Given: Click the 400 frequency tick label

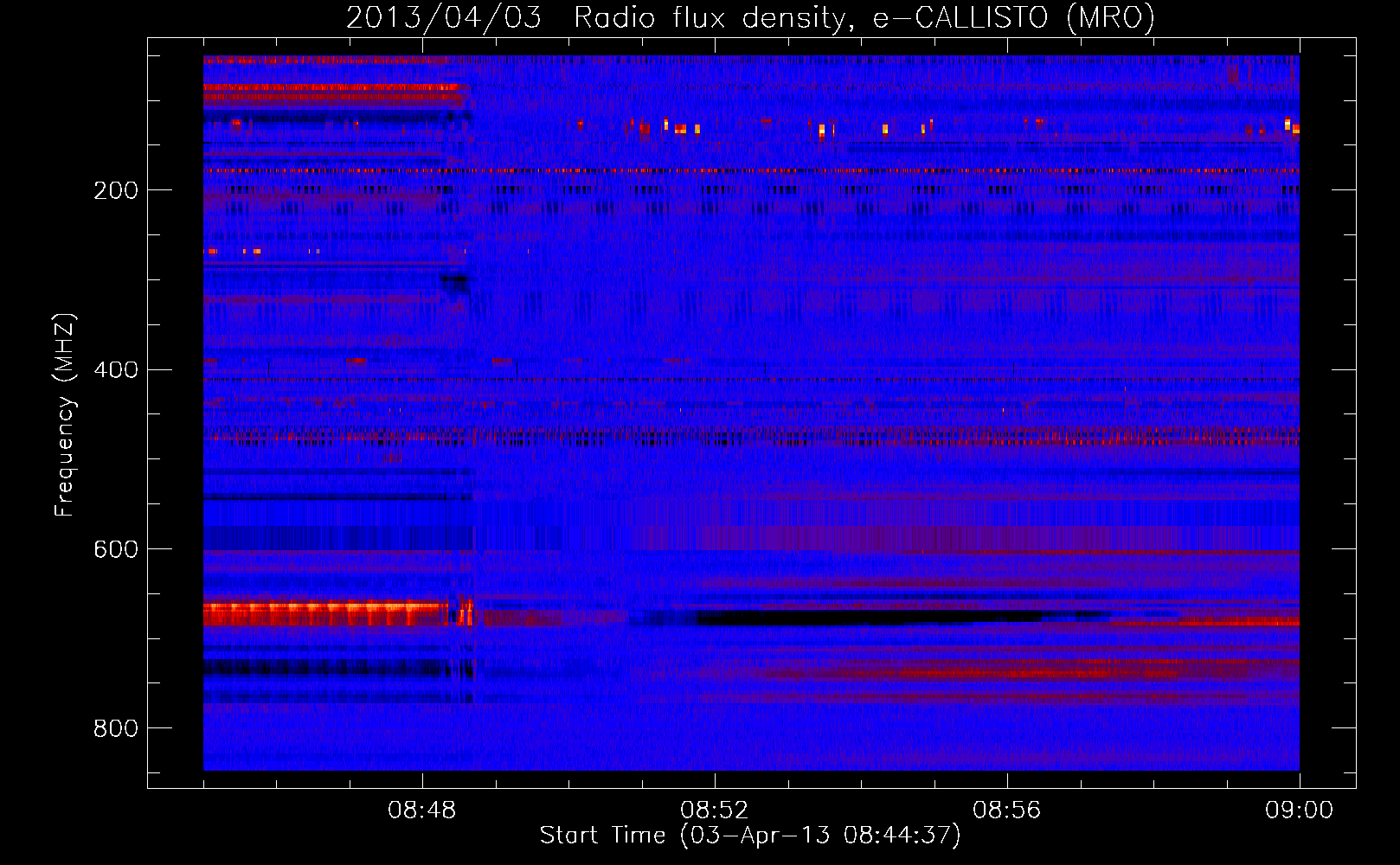Looking at the screenshot, I should coord(116,370).
